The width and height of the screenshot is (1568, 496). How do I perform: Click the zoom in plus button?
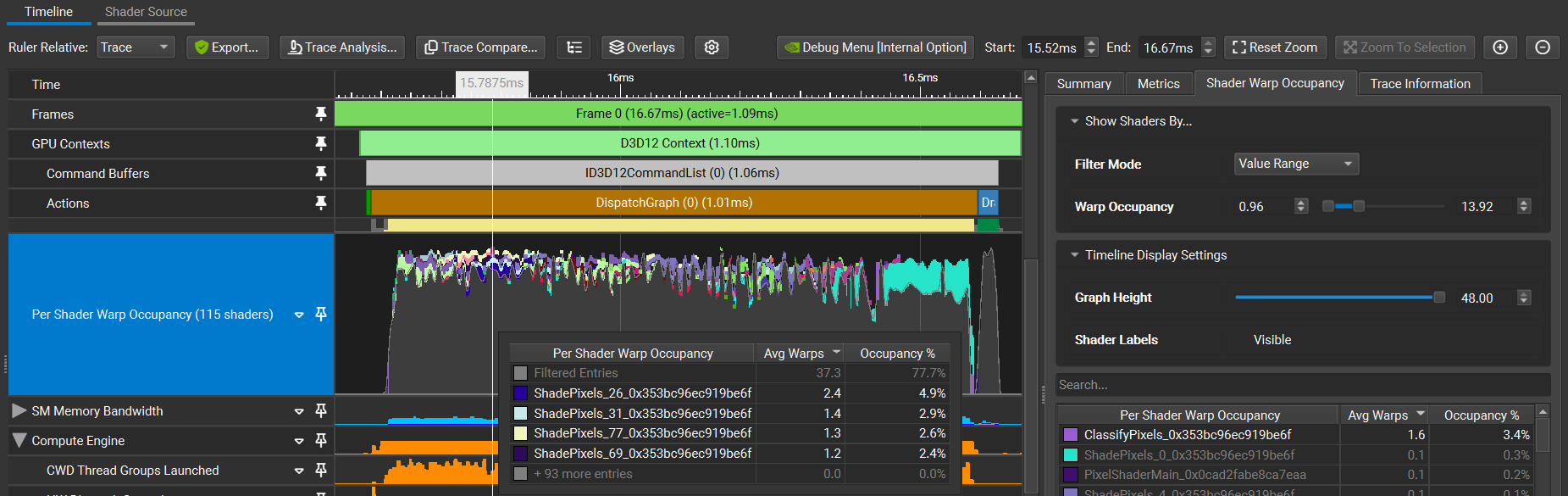1500,47
